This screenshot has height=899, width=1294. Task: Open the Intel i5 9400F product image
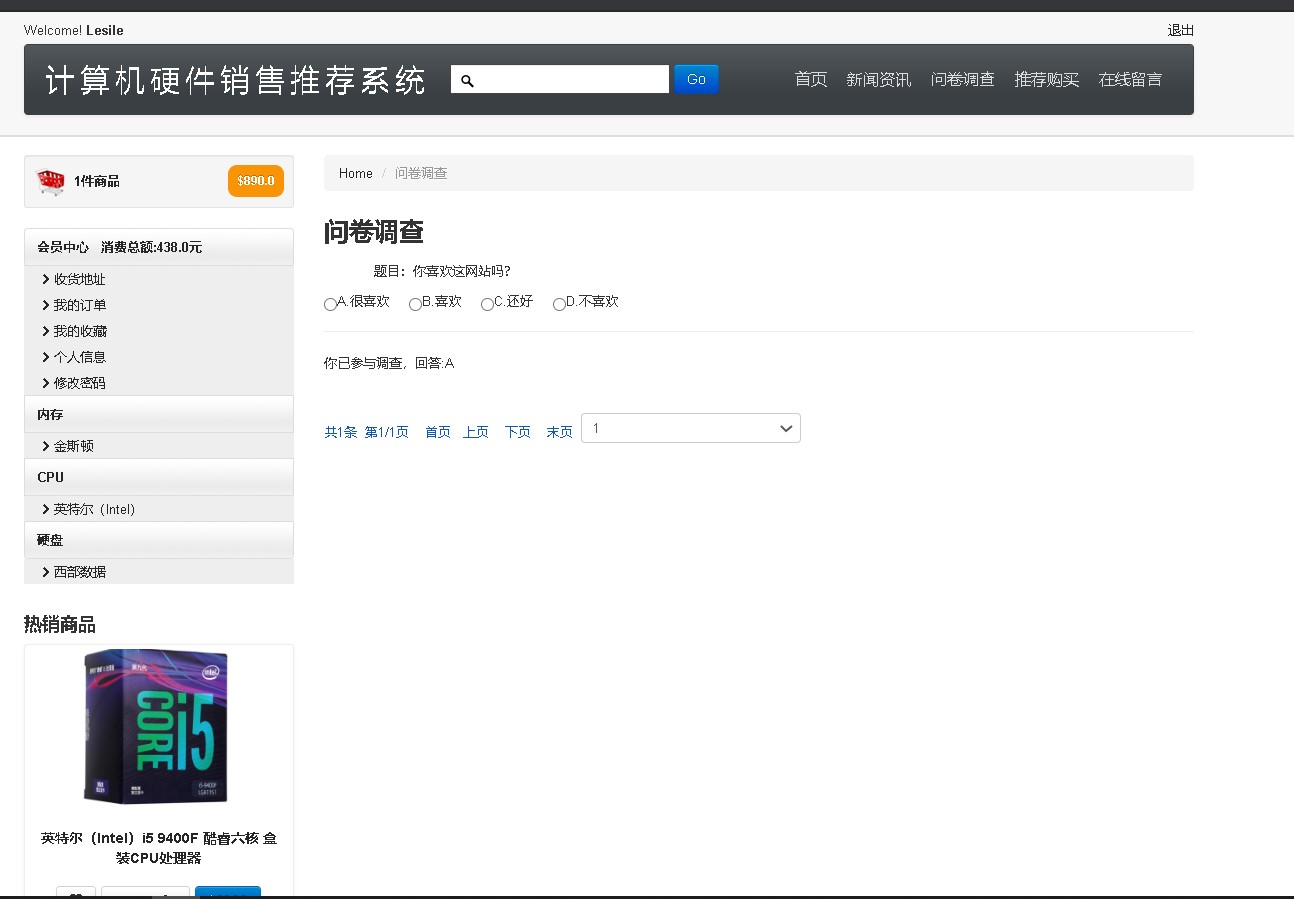(156, 726)
